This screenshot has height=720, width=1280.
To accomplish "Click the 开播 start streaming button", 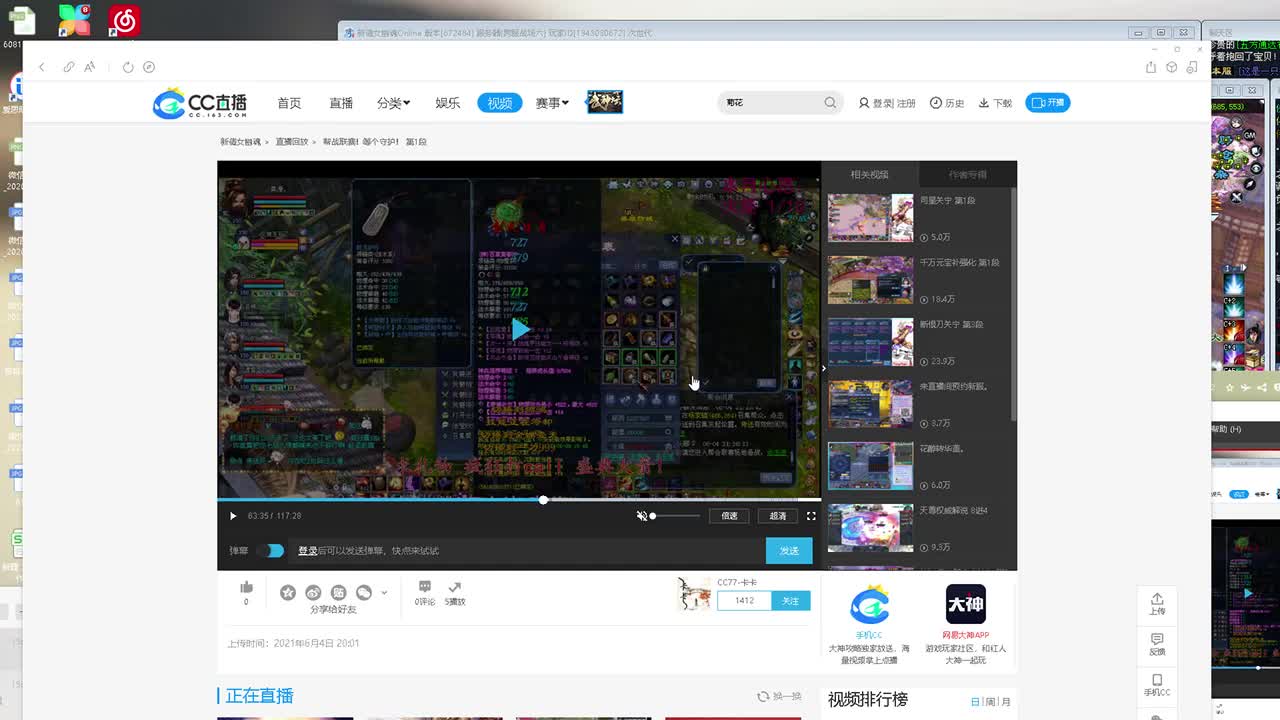I will [x=1047, y=103].
